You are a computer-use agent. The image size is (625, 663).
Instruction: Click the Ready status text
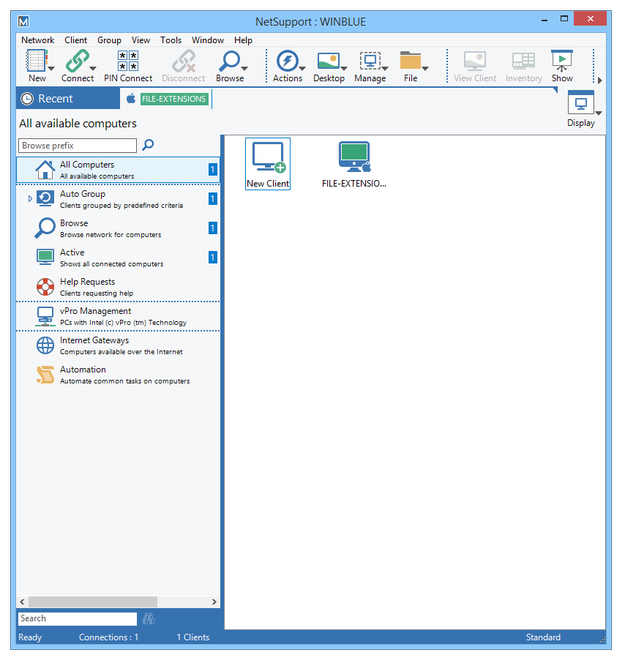pyautogui.click(x=30, y=637)
